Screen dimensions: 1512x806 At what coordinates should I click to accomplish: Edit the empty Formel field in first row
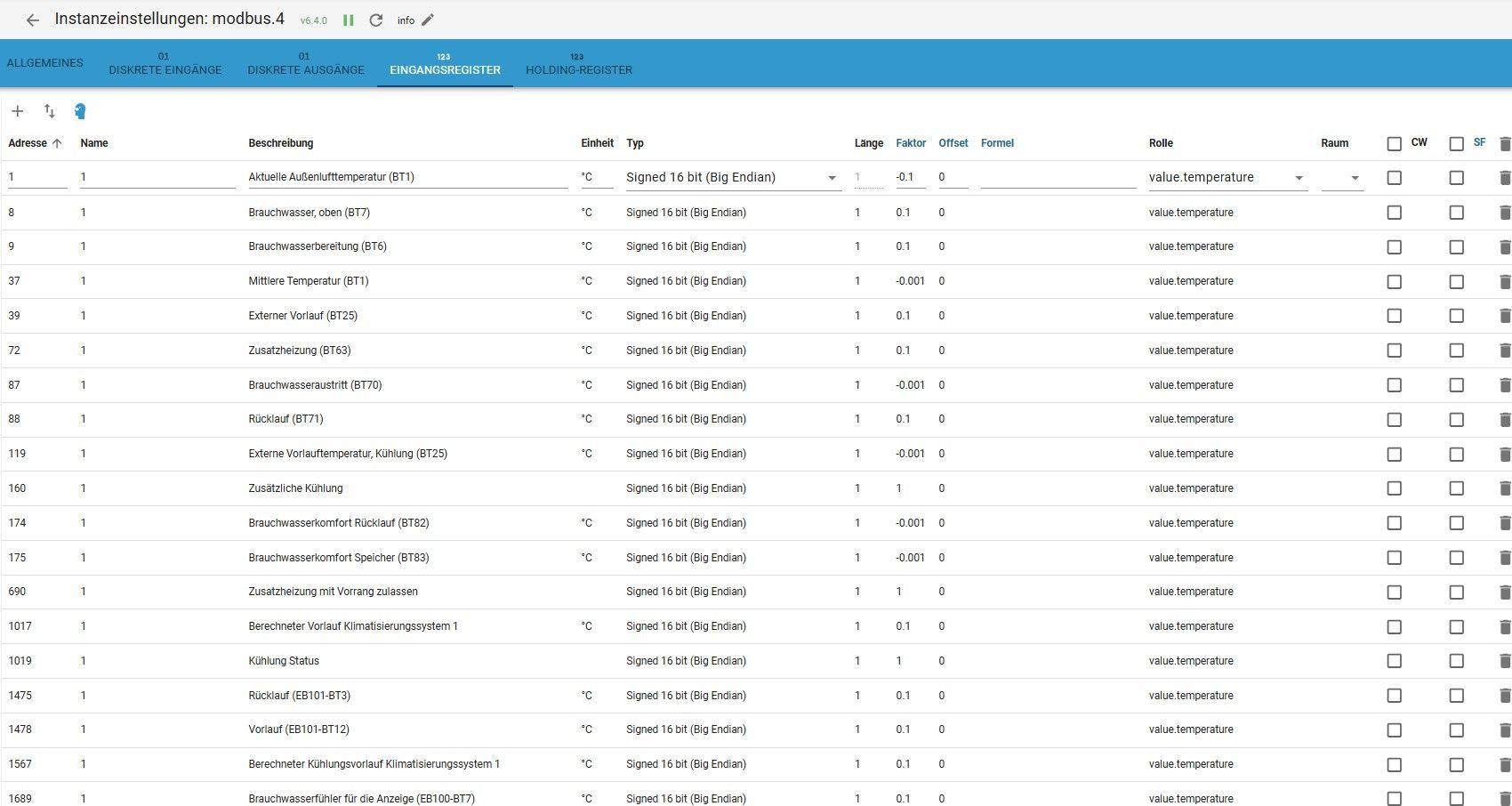[x=1058, y=177]
